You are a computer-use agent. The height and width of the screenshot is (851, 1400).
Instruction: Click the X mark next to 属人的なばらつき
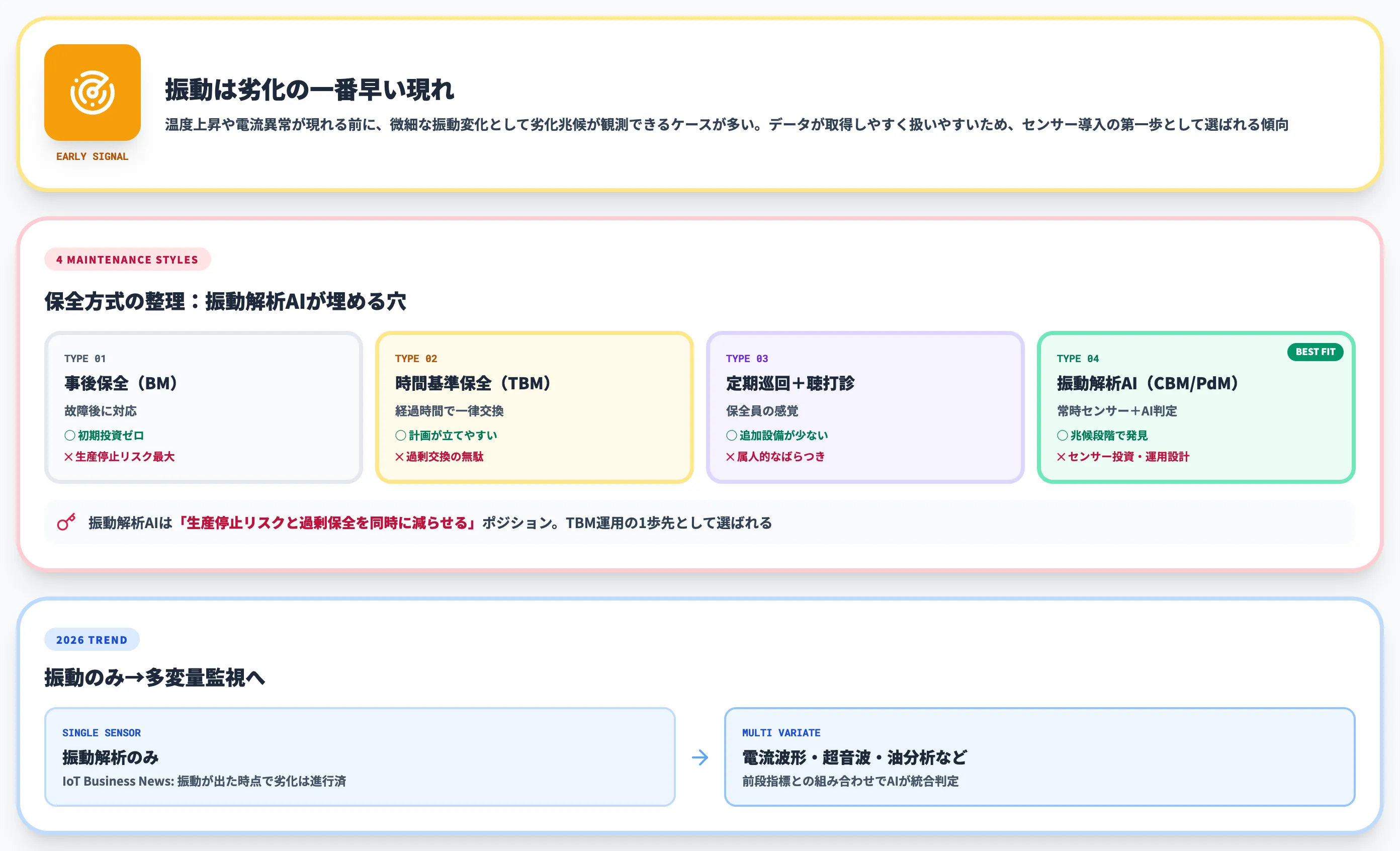coord(730,457)
